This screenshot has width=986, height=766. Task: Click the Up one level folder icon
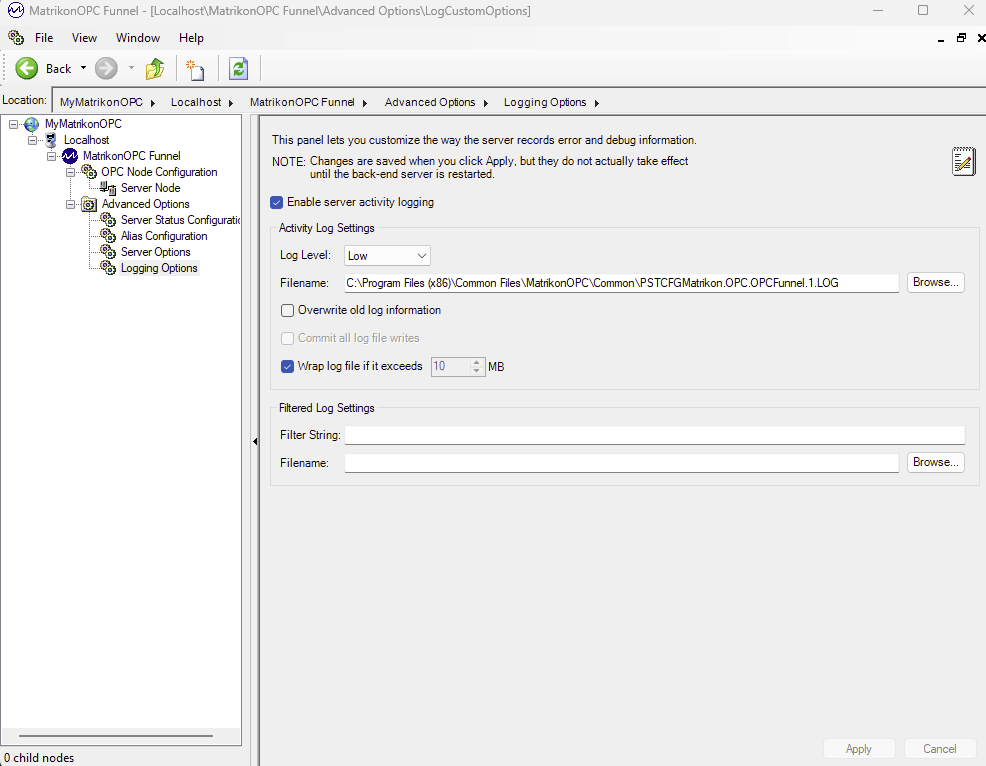point(155,69)
